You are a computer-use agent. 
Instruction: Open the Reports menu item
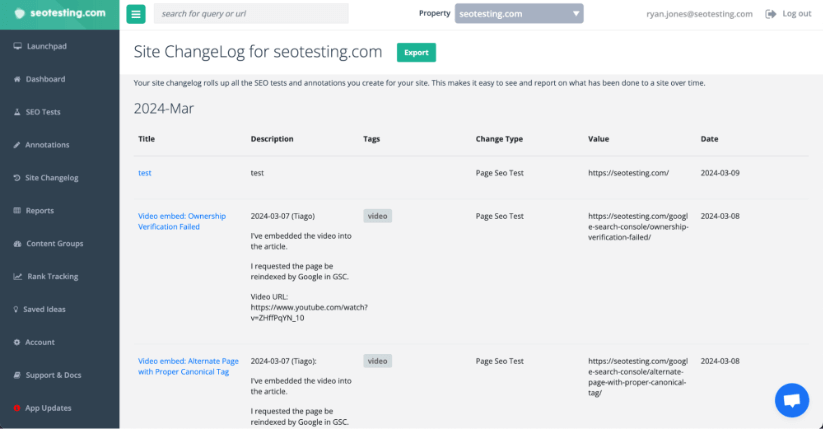pos(40,211)
